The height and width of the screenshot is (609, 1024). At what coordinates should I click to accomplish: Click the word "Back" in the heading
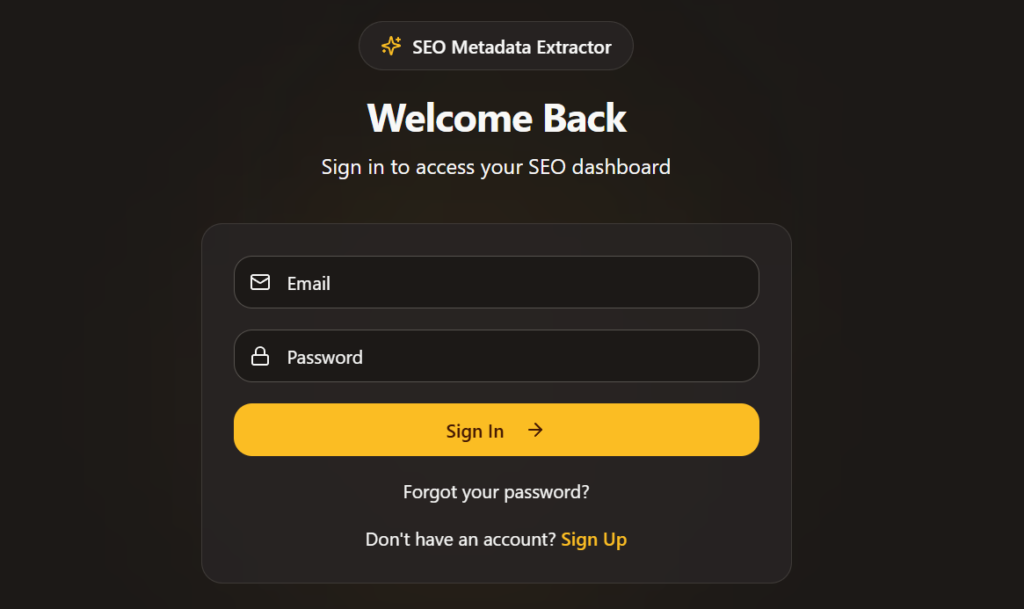point(585,118)
